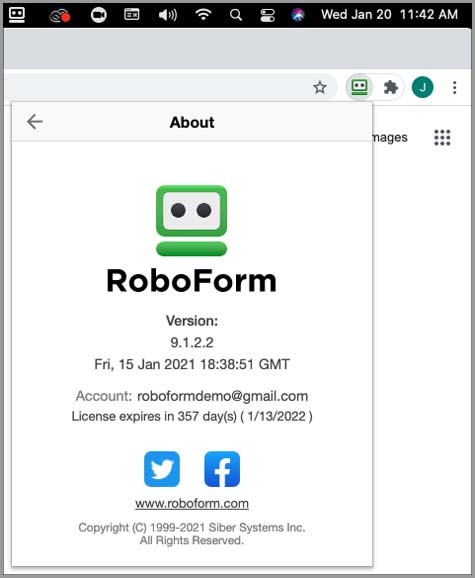Launch Siri from the menu bar

click(x=298, y=15)
